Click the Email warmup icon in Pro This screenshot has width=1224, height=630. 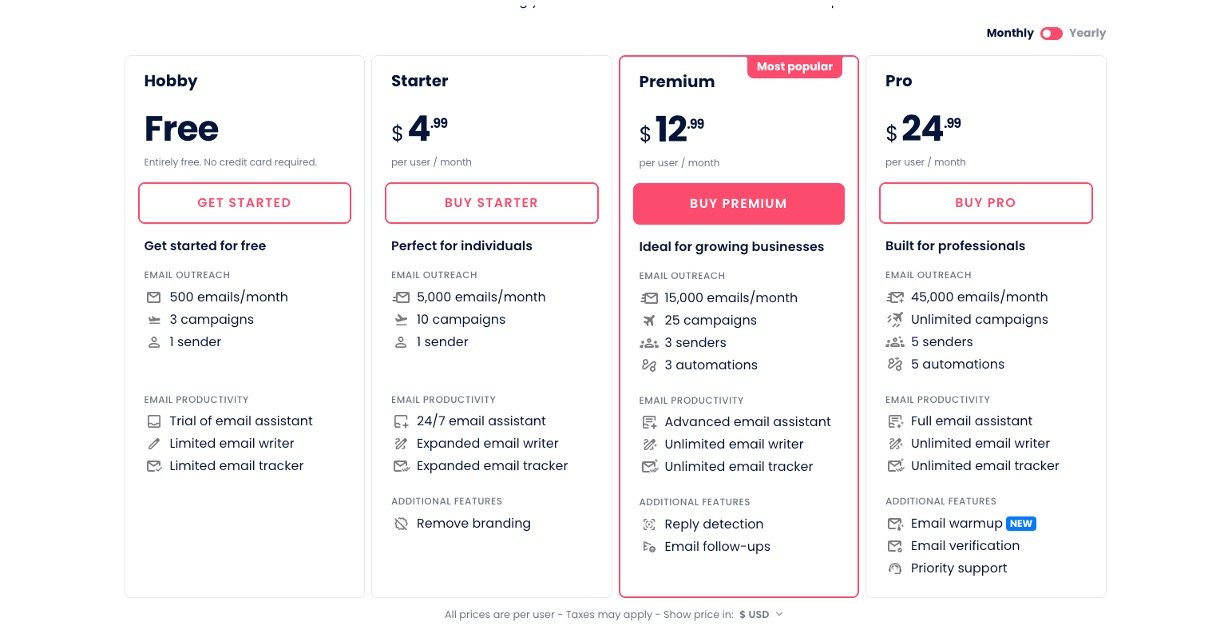coord(895,524)
